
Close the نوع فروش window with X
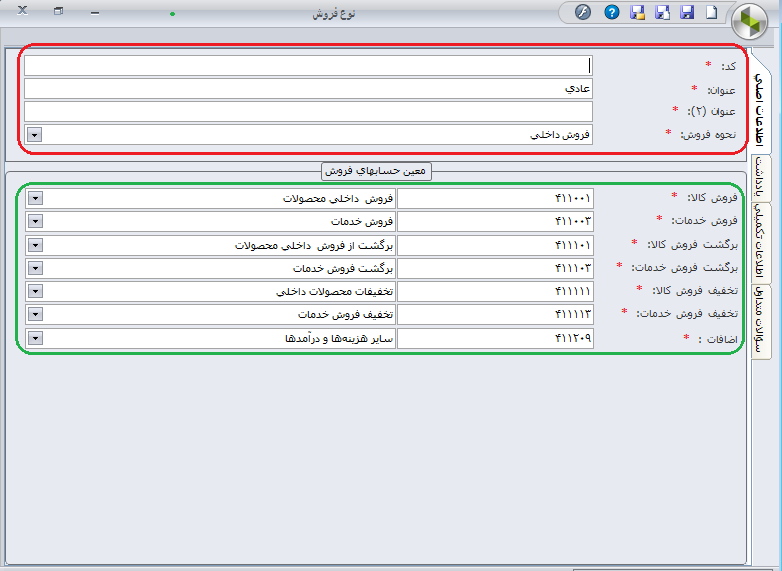[22, 10]
